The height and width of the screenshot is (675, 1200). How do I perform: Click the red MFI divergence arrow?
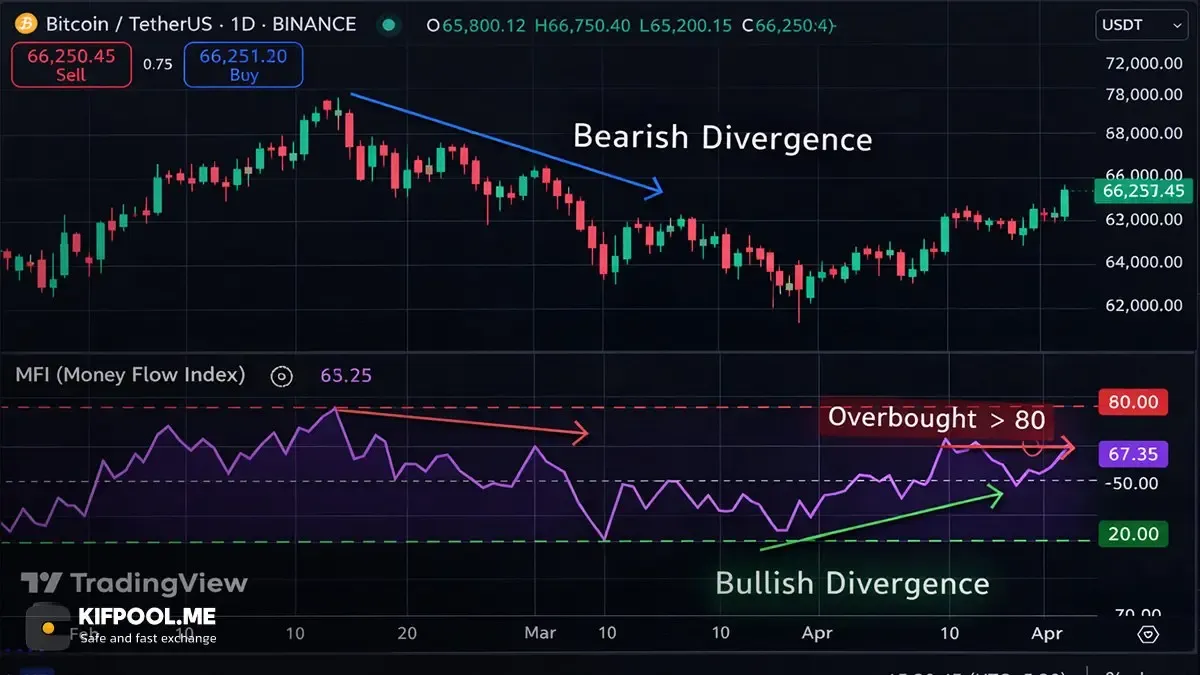tap(463, 424)
